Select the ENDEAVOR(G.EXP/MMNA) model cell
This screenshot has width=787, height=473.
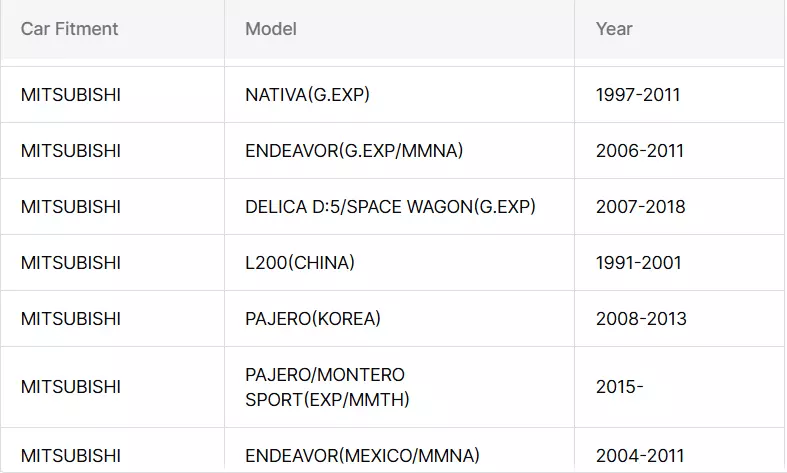pos(354,151)
